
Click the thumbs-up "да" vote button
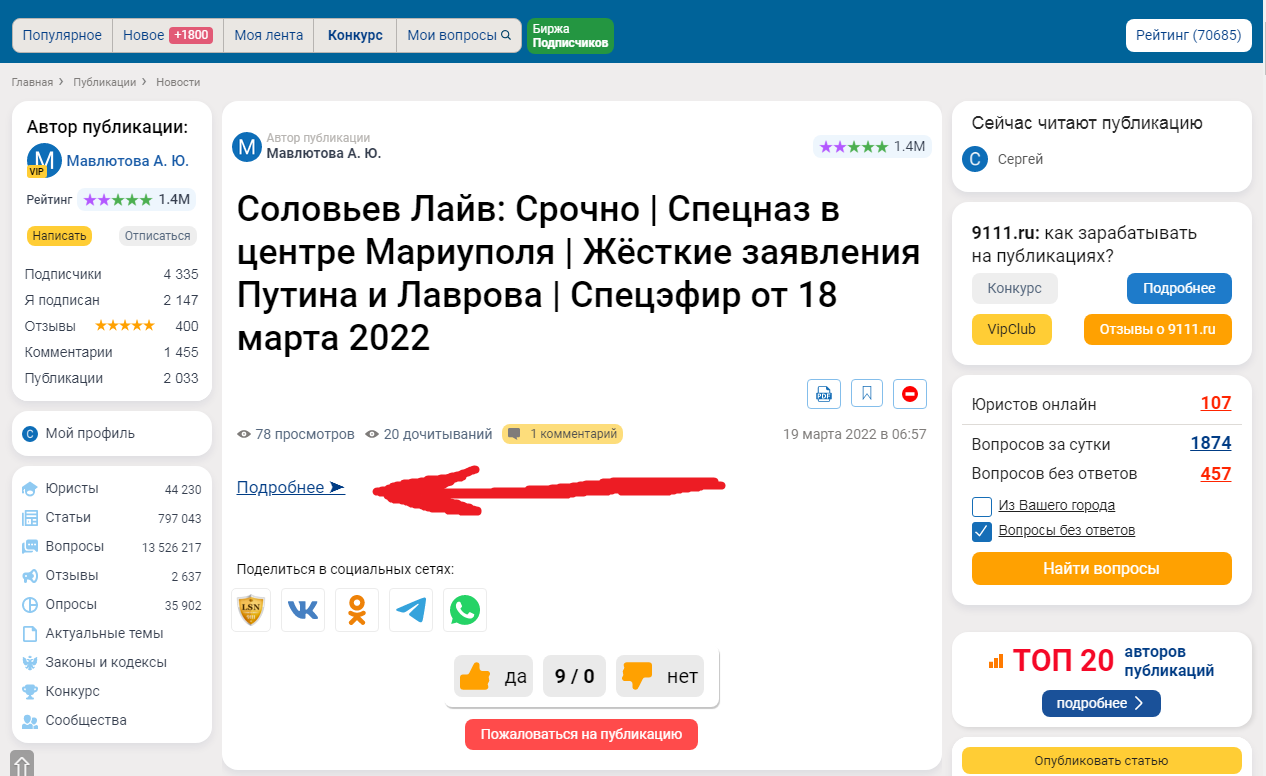point(494,677)
